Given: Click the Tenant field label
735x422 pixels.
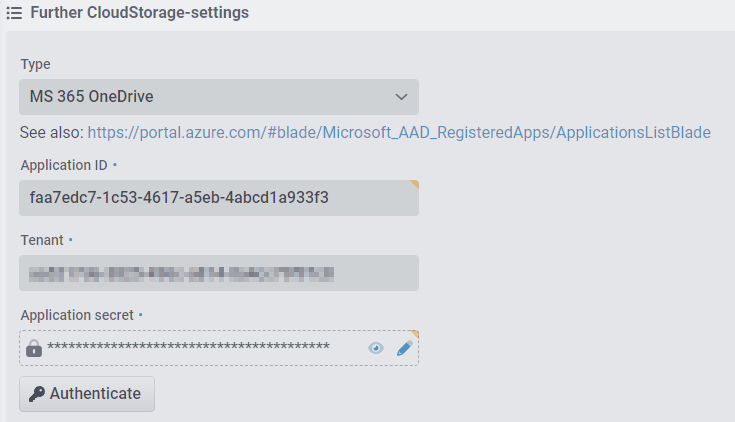Looking at the screenshot, I should [42, 240].
